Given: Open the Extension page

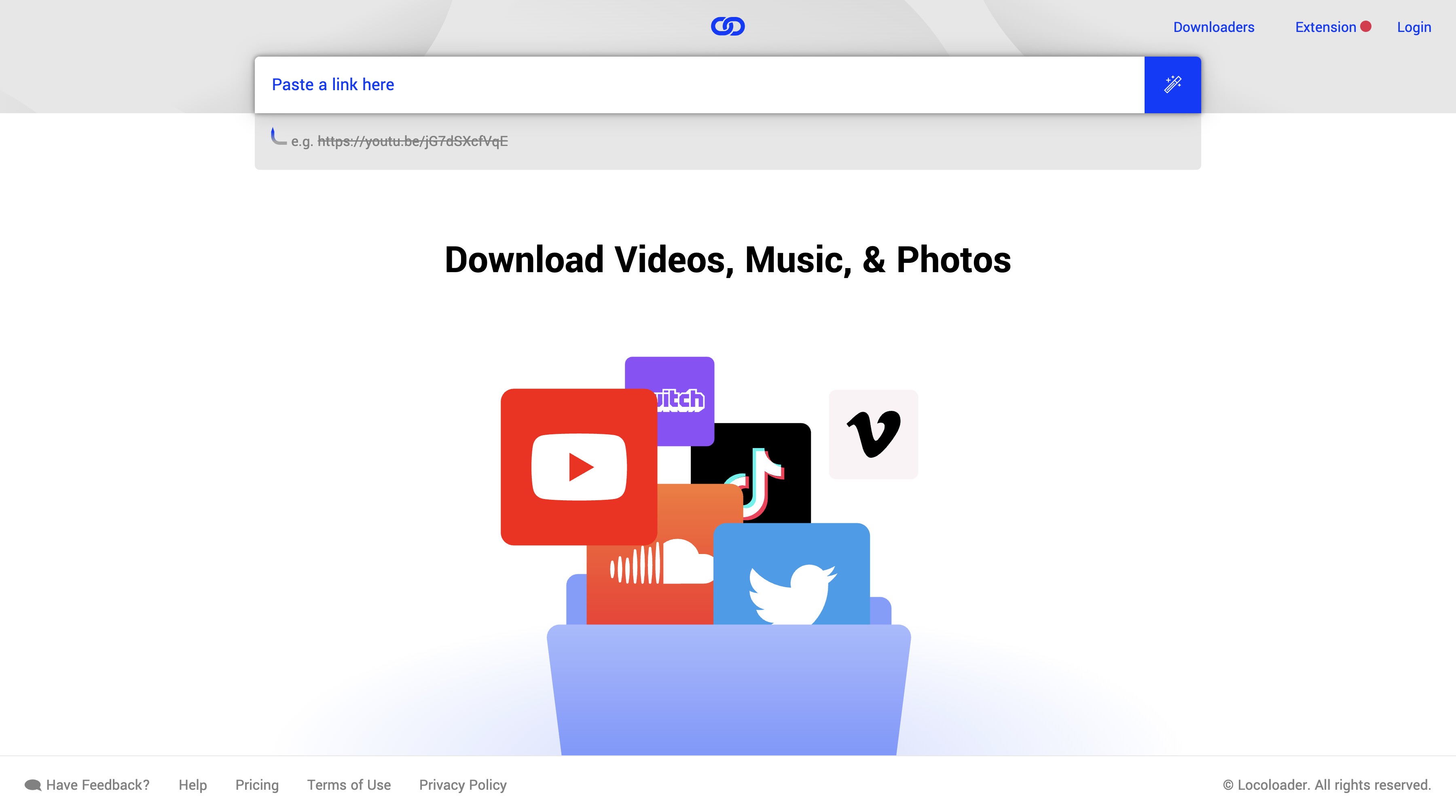Looking at the screenshot, I should pyautogui.click(x=1325, y=27).
